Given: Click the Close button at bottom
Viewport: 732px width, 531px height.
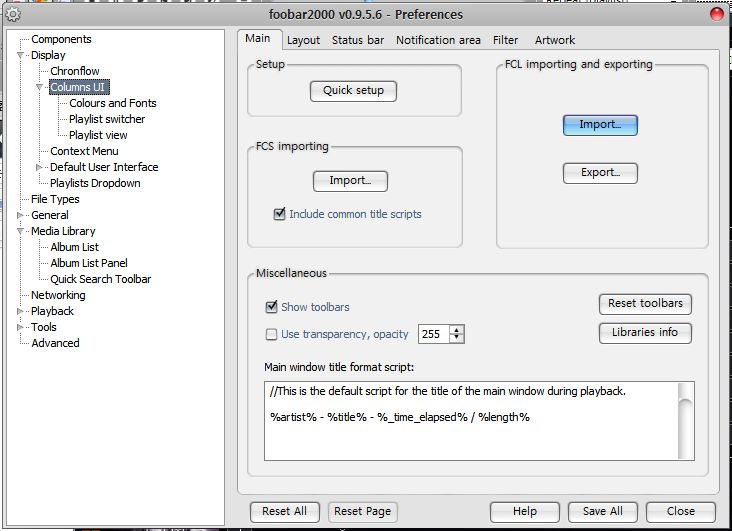Looking at the screenshot, I should tap(681, 512).
